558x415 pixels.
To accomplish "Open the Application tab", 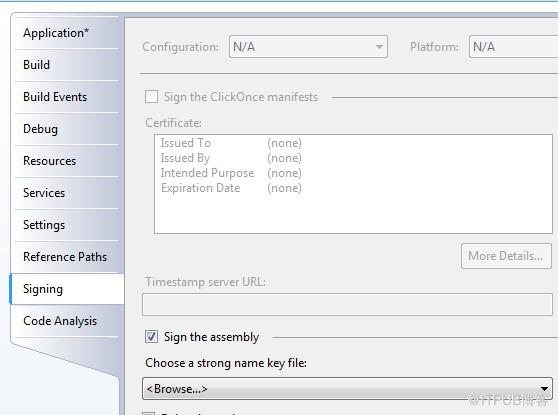I will point(67,33).
